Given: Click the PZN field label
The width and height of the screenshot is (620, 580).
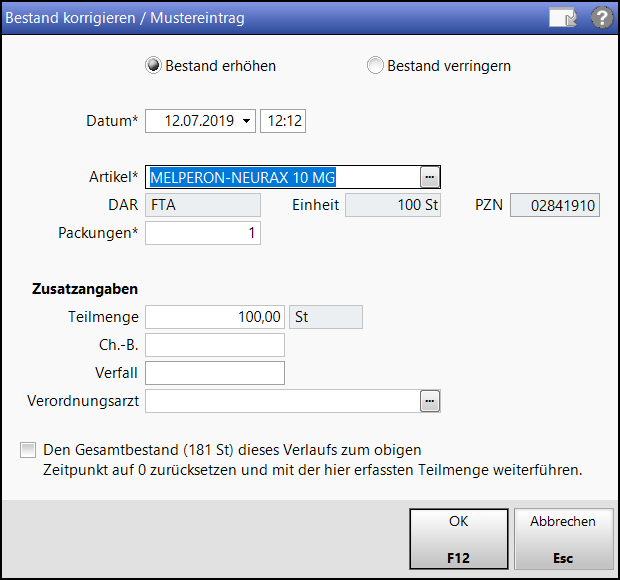Looking at the screenshot, I should [x=489, y=205].
